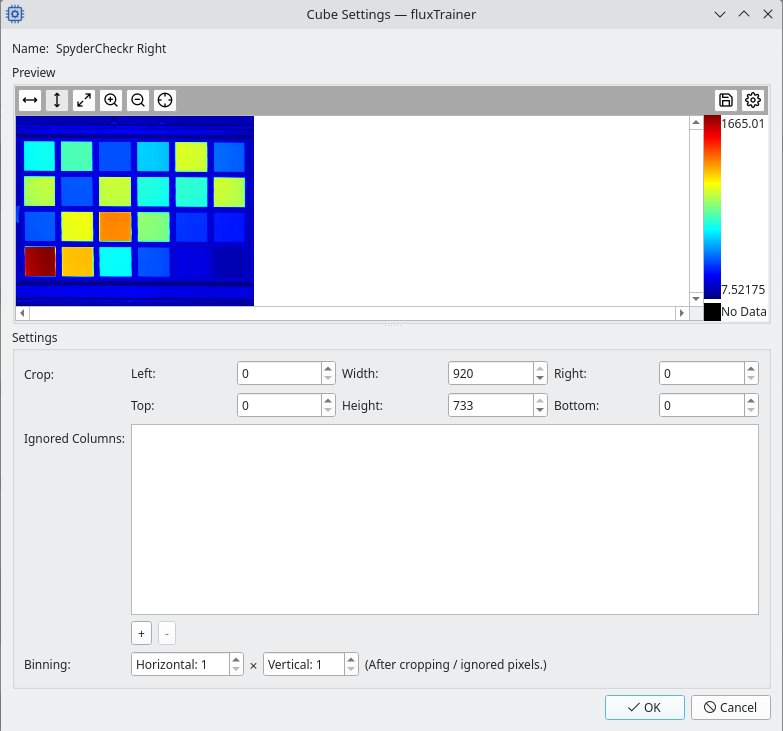This screenshot has height=731, width=783.
Task: Click the black No Data swatch
Action: (x=712, y=312)
